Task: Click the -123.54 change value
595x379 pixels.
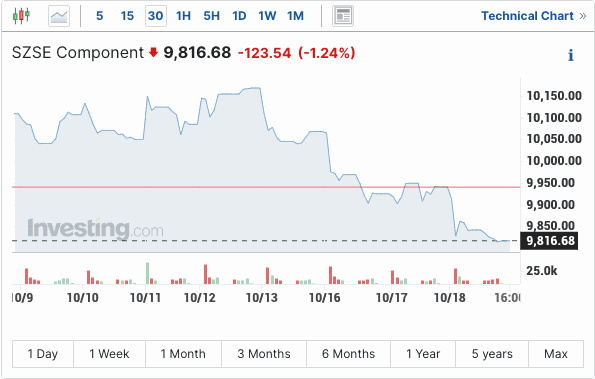Action: point(264,53)
